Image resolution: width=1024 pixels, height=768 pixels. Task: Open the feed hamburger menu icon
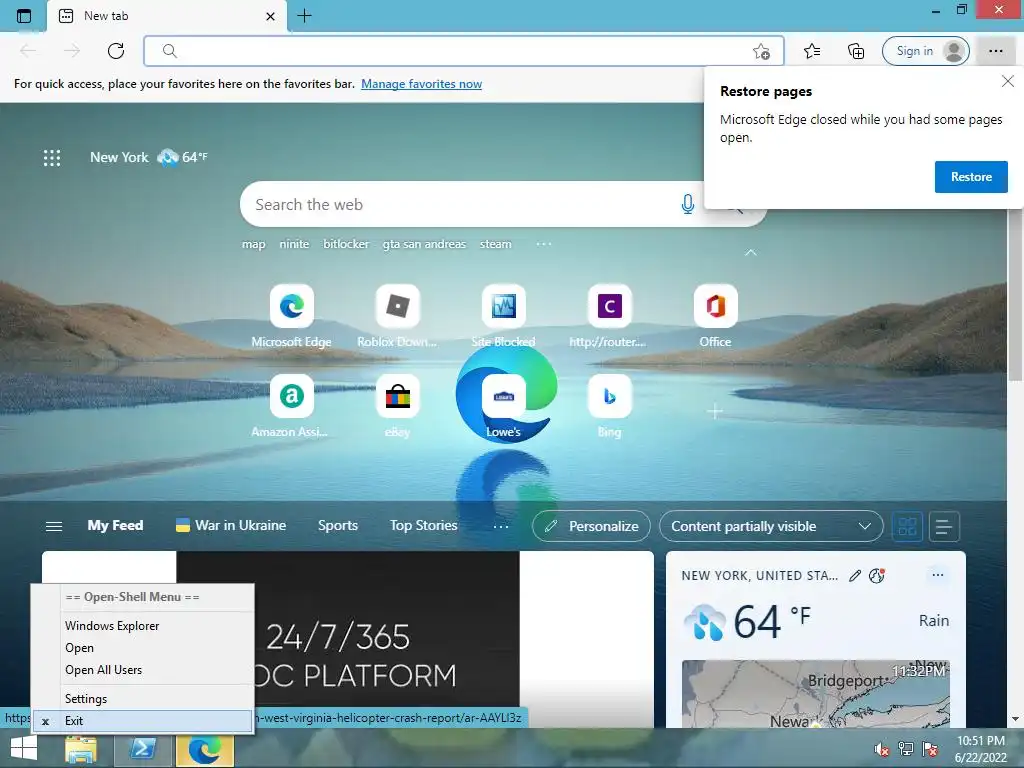[x=54, y=526]
